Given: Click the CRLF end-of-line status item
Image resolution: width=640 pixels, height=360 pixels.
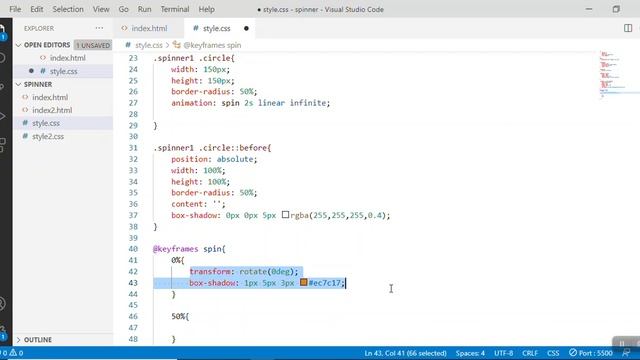Looking at the screenshot, I should tap(530, 353).
